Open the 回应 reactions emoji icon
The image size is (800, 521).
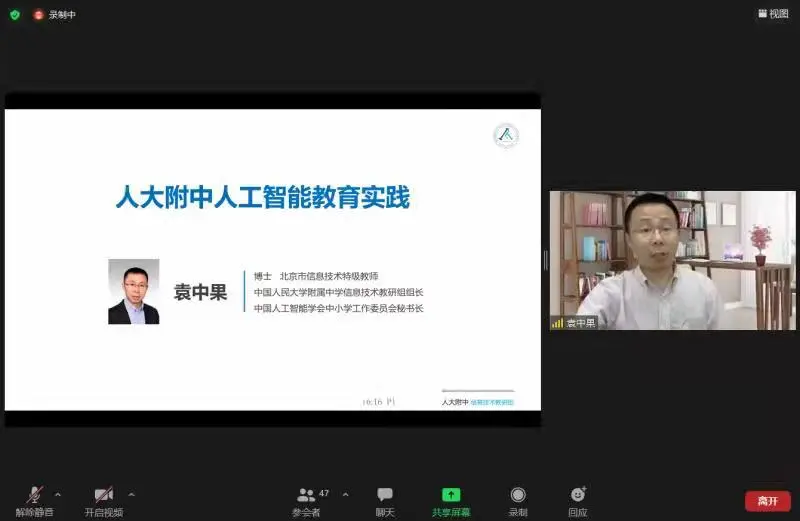pos(578,494)
